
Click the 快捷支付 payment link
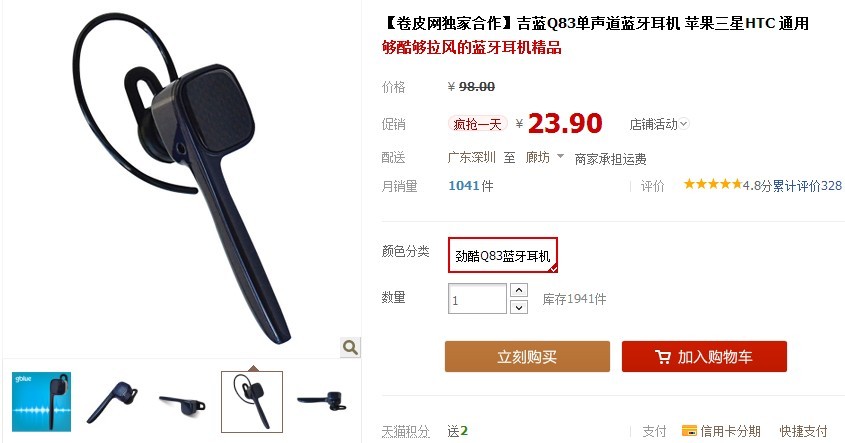(803, 431)
